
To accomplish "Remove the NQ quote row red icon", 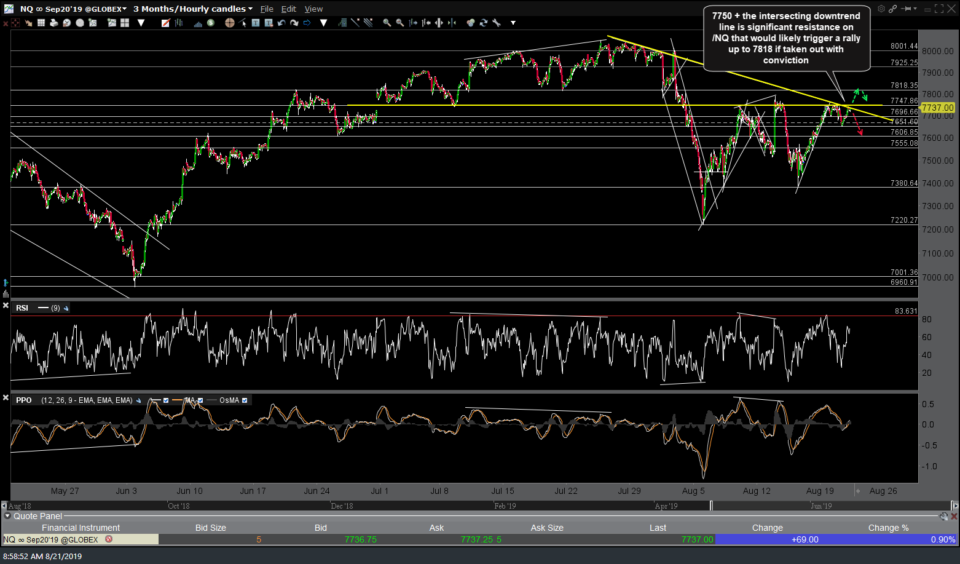I will [108, 540].
